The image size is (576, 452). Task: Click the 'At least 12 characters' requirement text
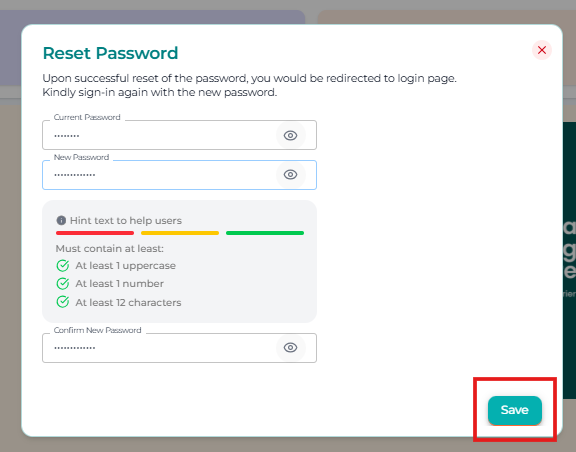[x=128, y=302]
